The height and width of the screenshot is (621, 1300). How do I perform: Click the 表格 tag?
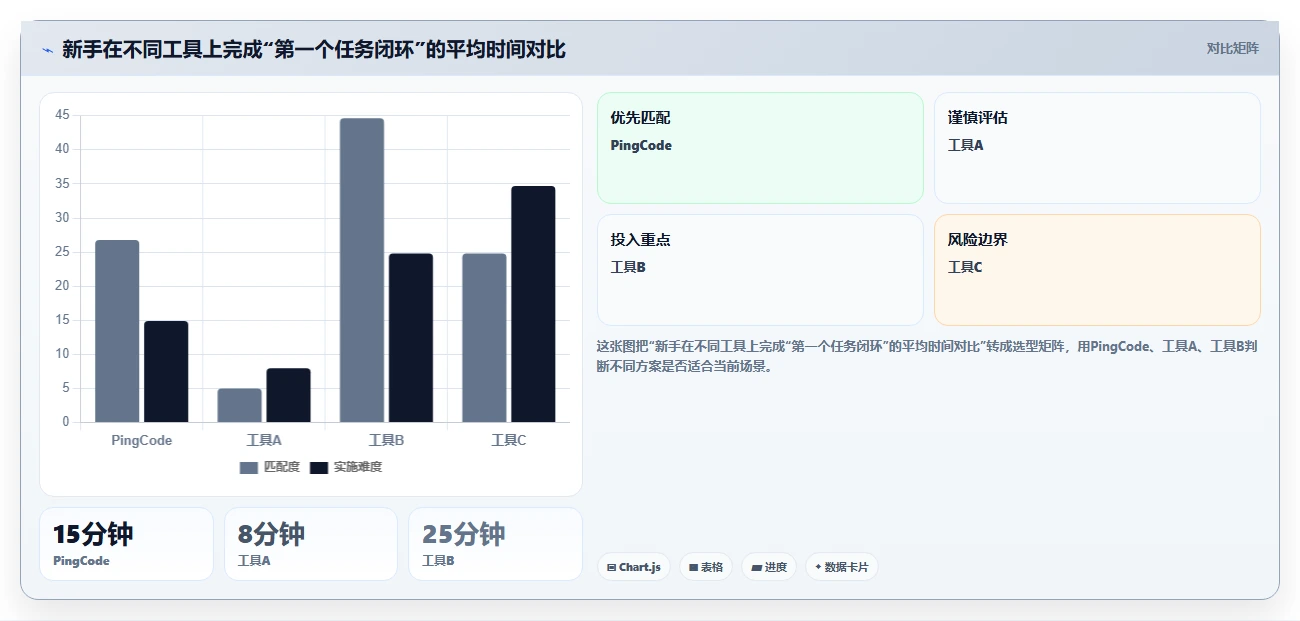point(706,567)
